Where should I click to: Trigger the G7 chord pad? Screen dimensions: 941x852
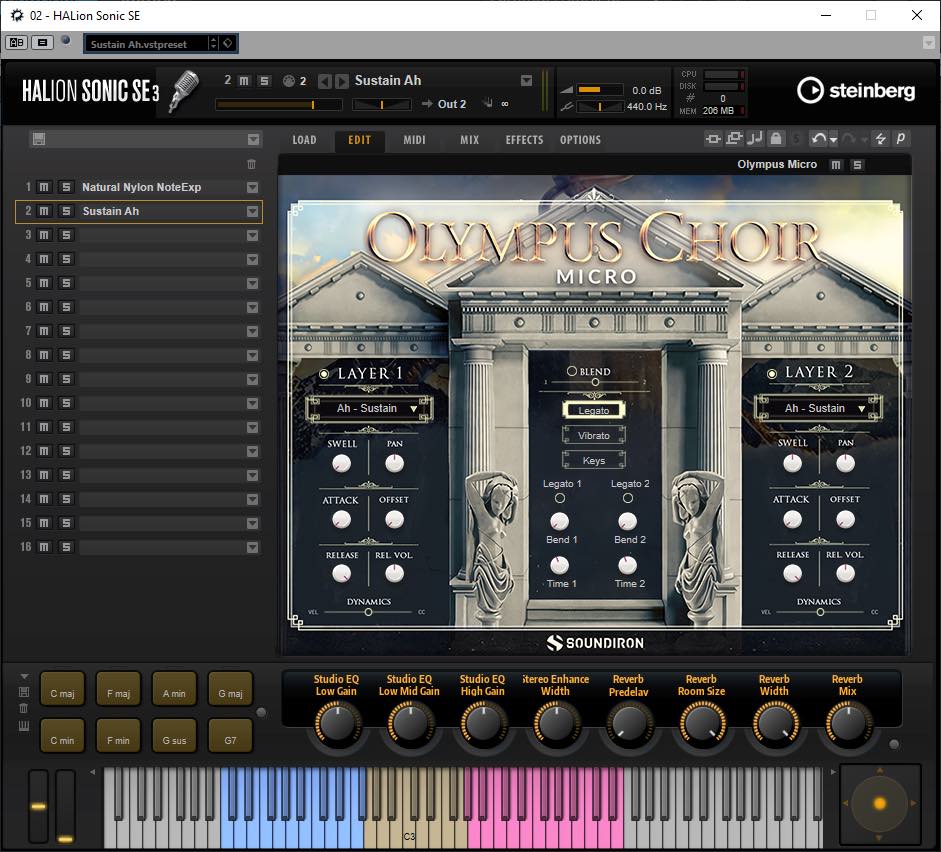[230, 736]
